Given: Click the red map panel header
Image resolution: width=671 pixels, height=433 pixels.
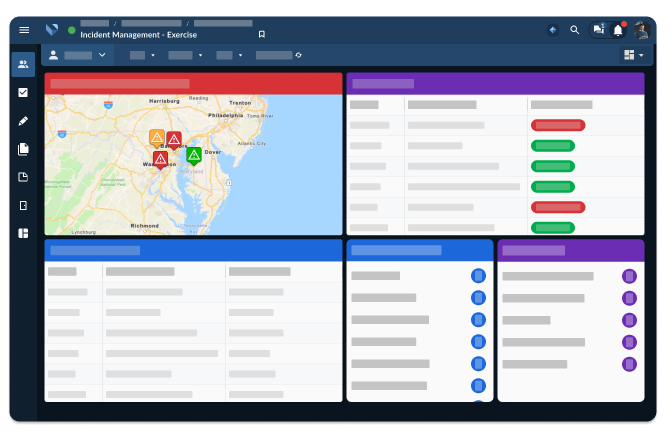Looking at the screenshot, I should tap(193, 83).
